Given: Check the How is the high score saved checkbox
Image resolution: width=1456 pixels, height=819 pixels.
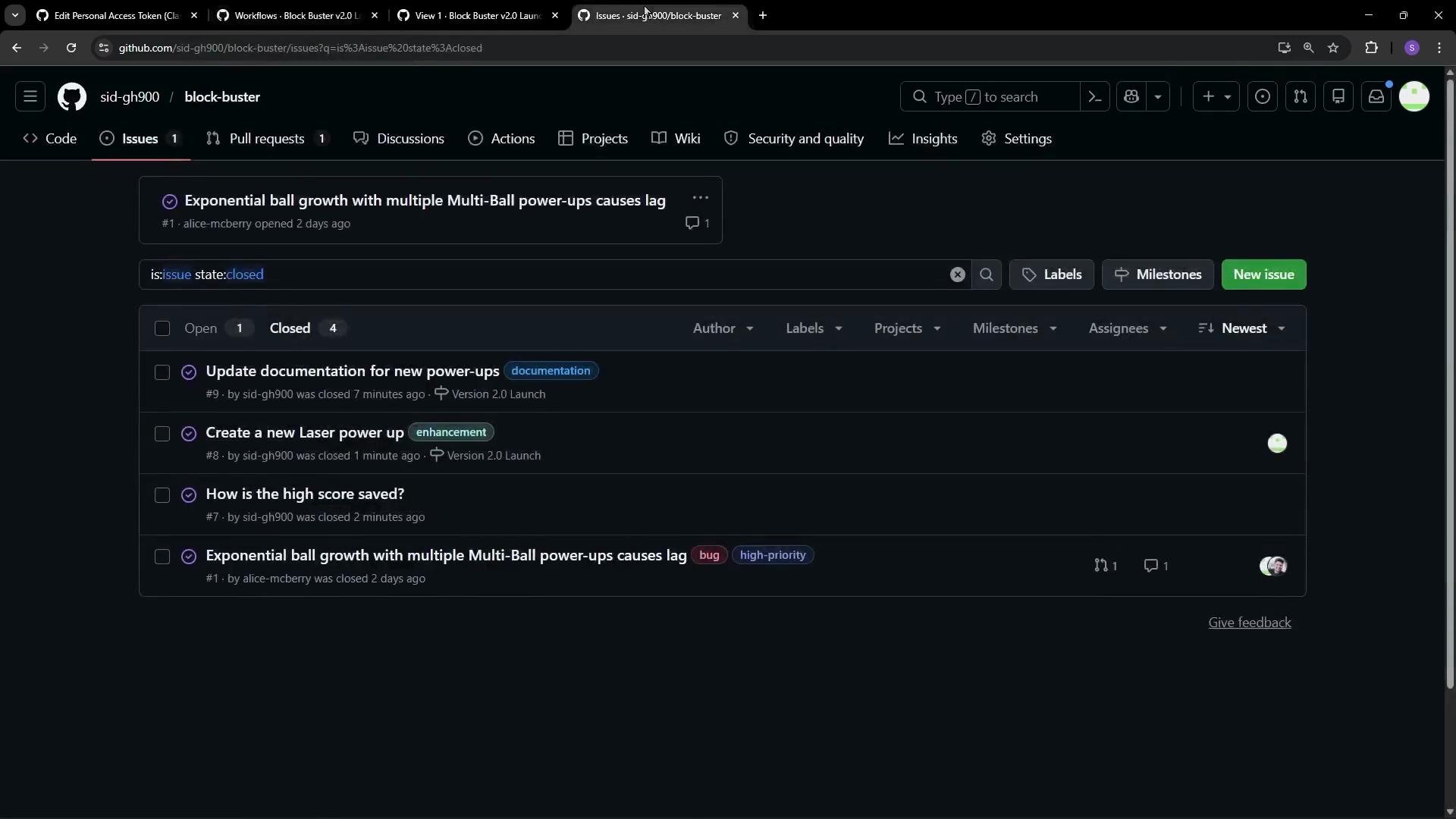Looking at the screenshot, I should pos(162,495).
